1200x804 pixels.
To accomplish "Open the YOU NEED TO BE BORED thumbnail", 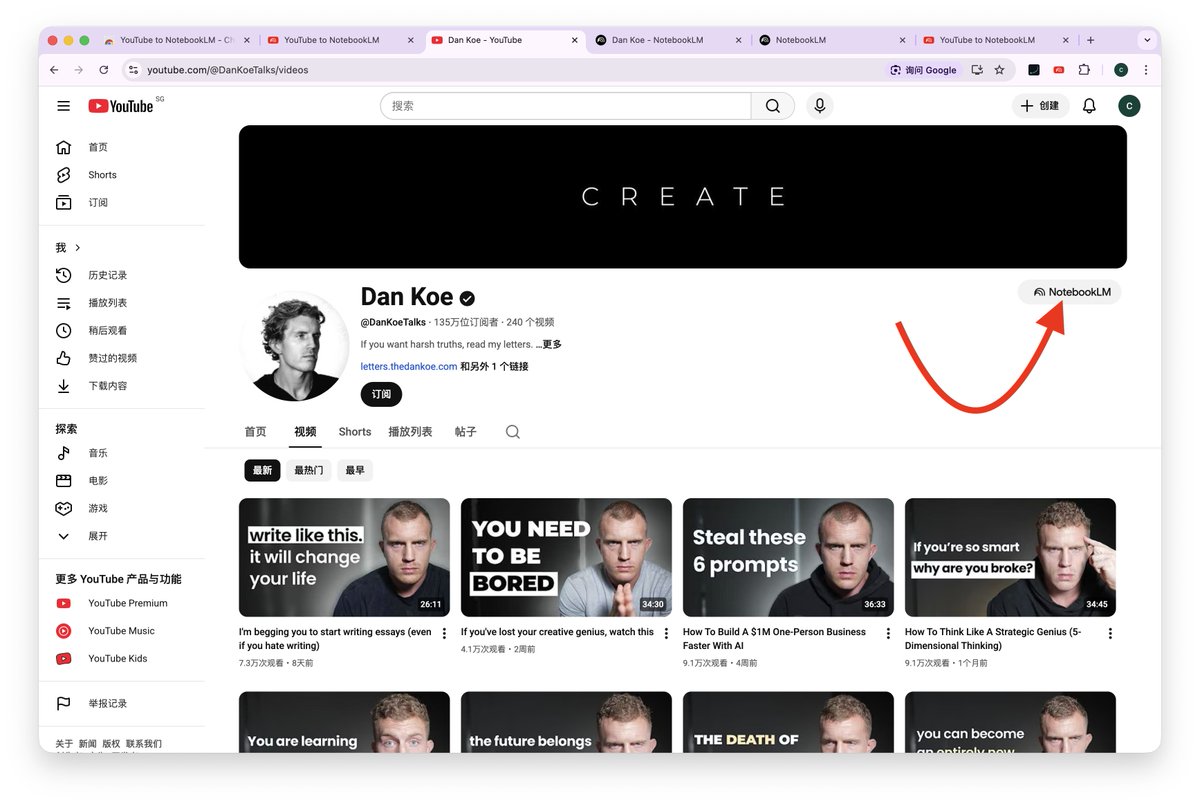I will click(566, 557).
